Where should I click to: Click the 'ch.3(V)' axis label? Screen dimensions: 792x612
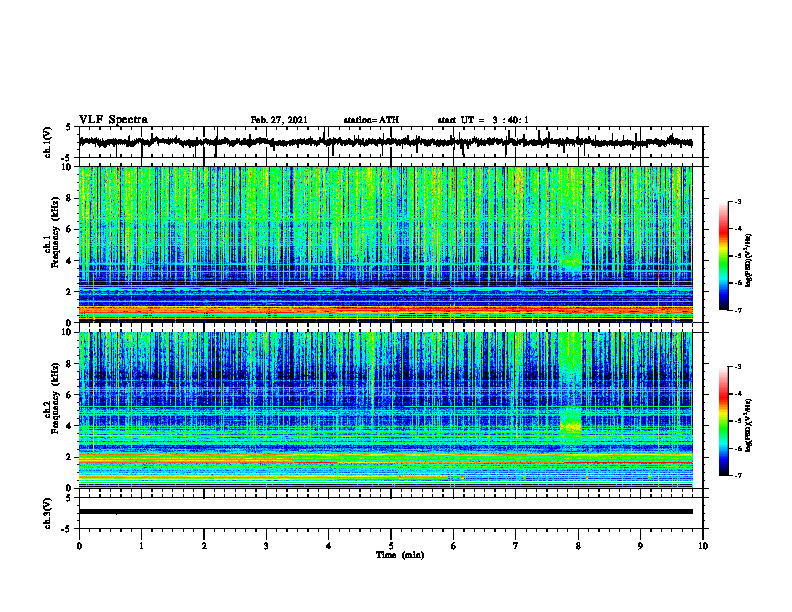(x=48, y=513)
